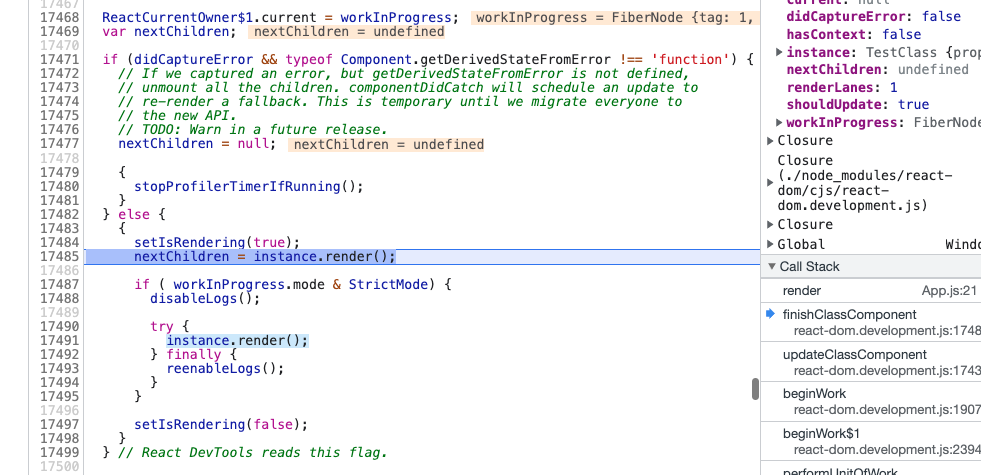Set breakpoint on line number 17497
Viewport: 981px width, 475px height.
59,424
